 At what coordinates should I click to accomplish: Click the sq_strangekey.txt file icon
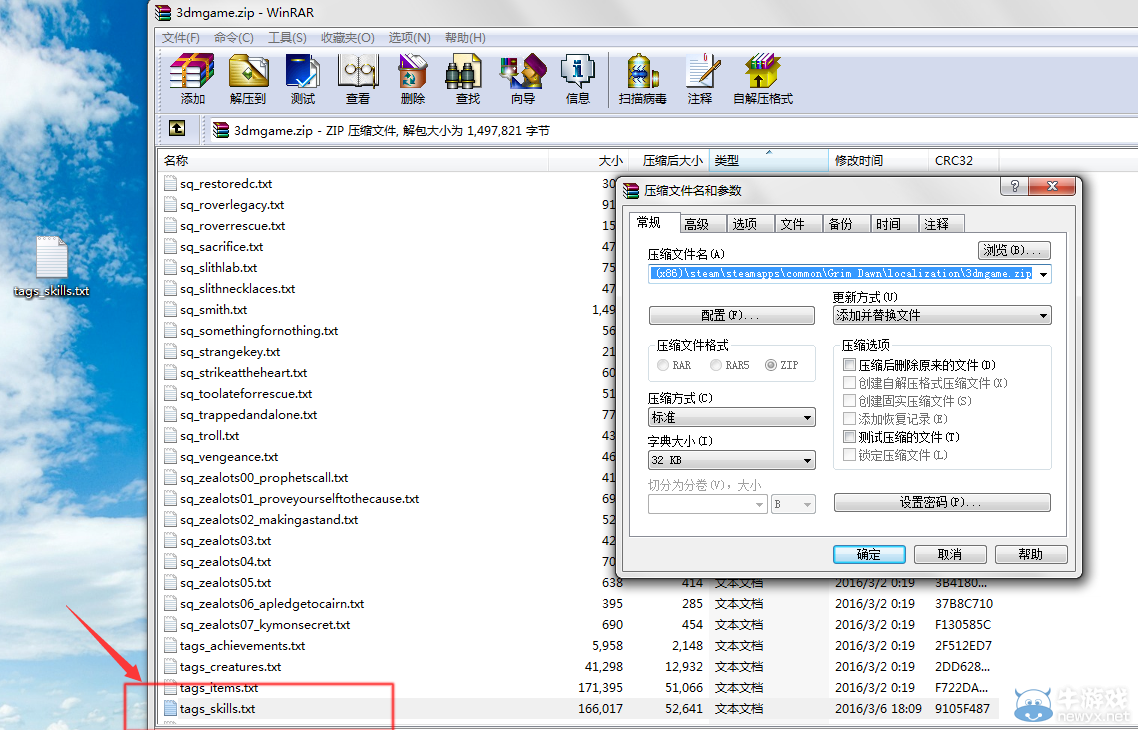(x=171, y=352)
